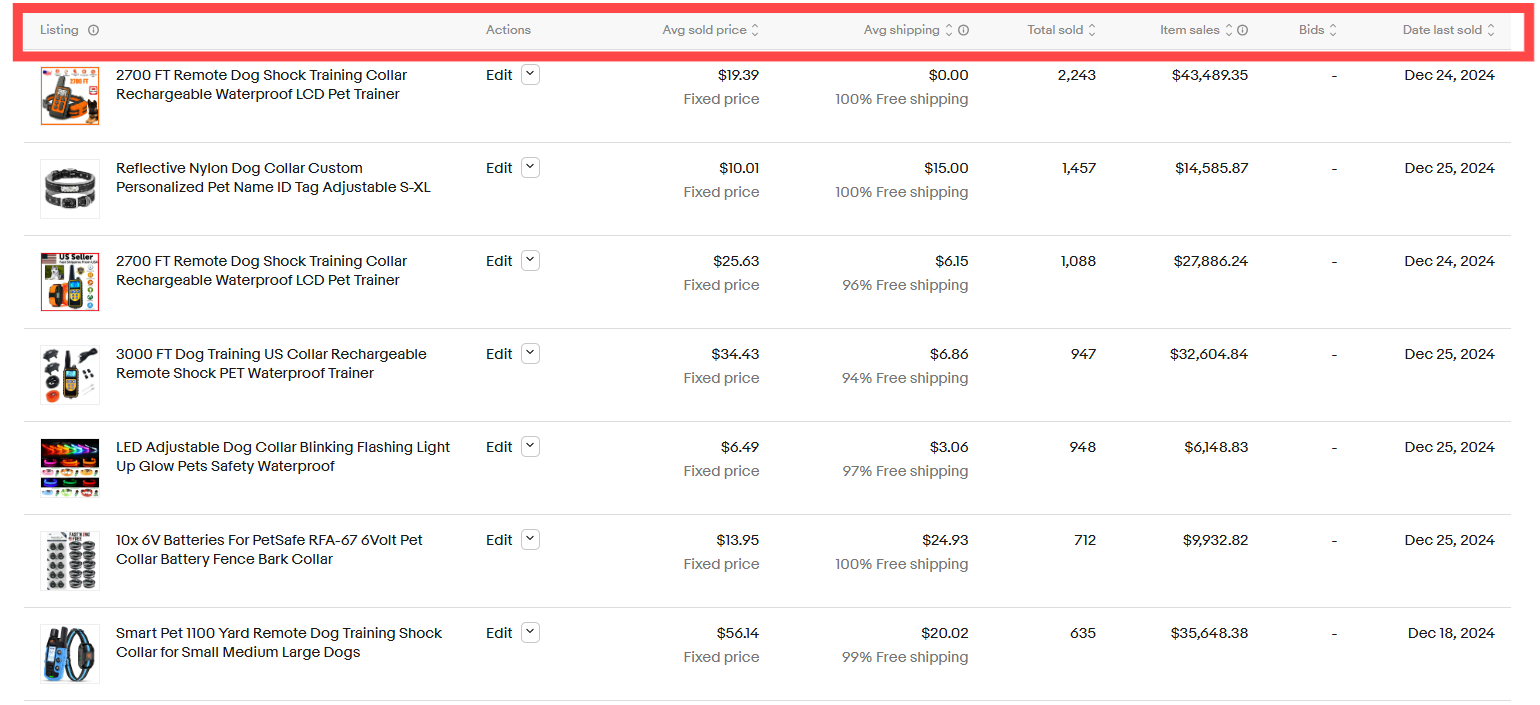
Task: Open Edit dropdown arrow for 10x 6V Batteries
Action: click(x=530, y=540)
